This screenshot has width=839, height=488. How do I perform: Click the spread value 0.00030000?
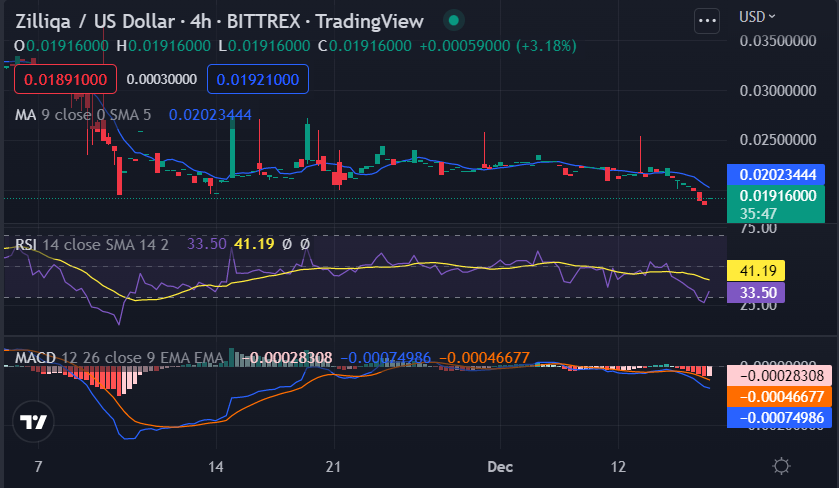click(x=162, y=80)
